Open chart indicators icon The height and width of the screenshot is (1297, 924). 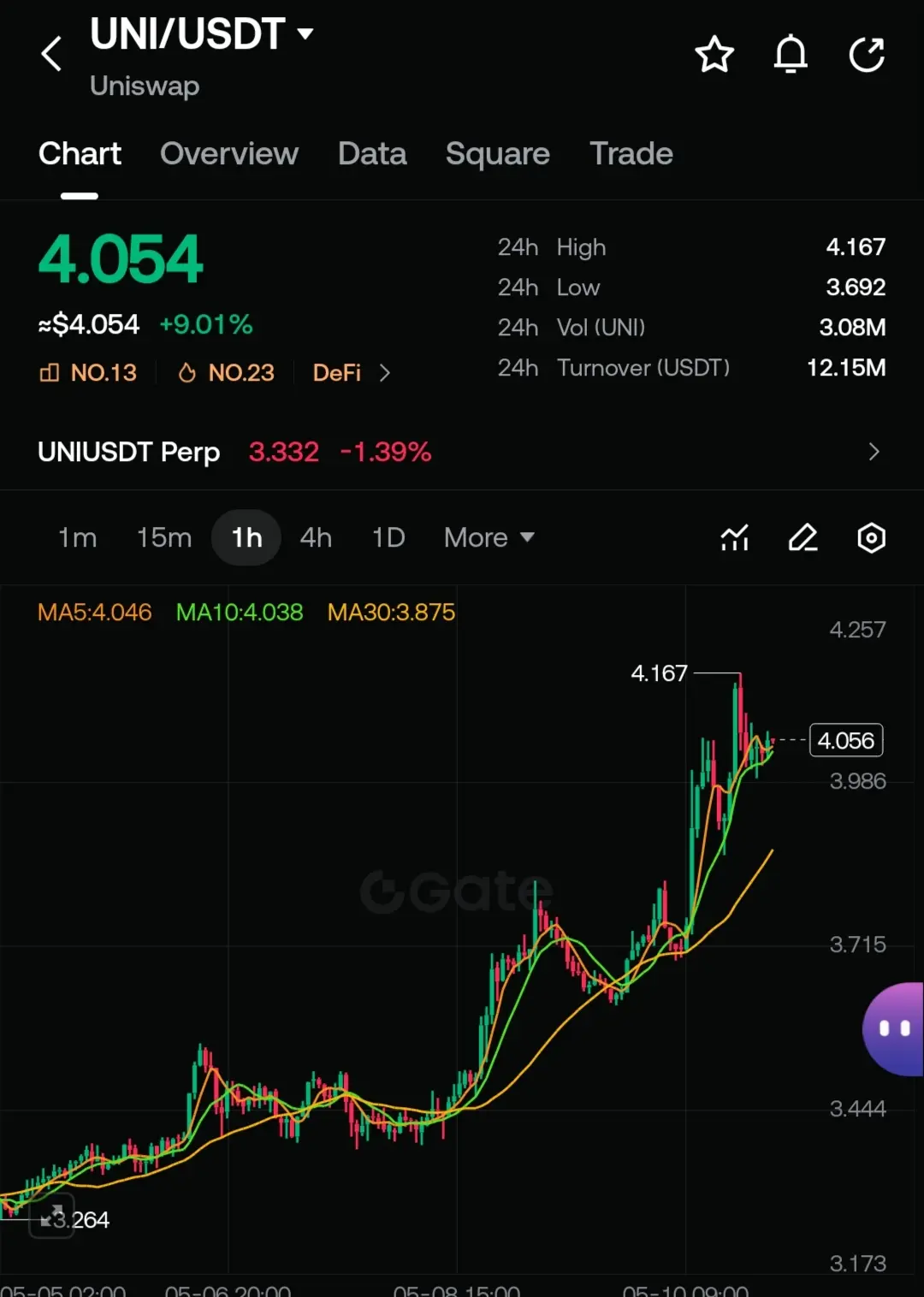point(735,538)
